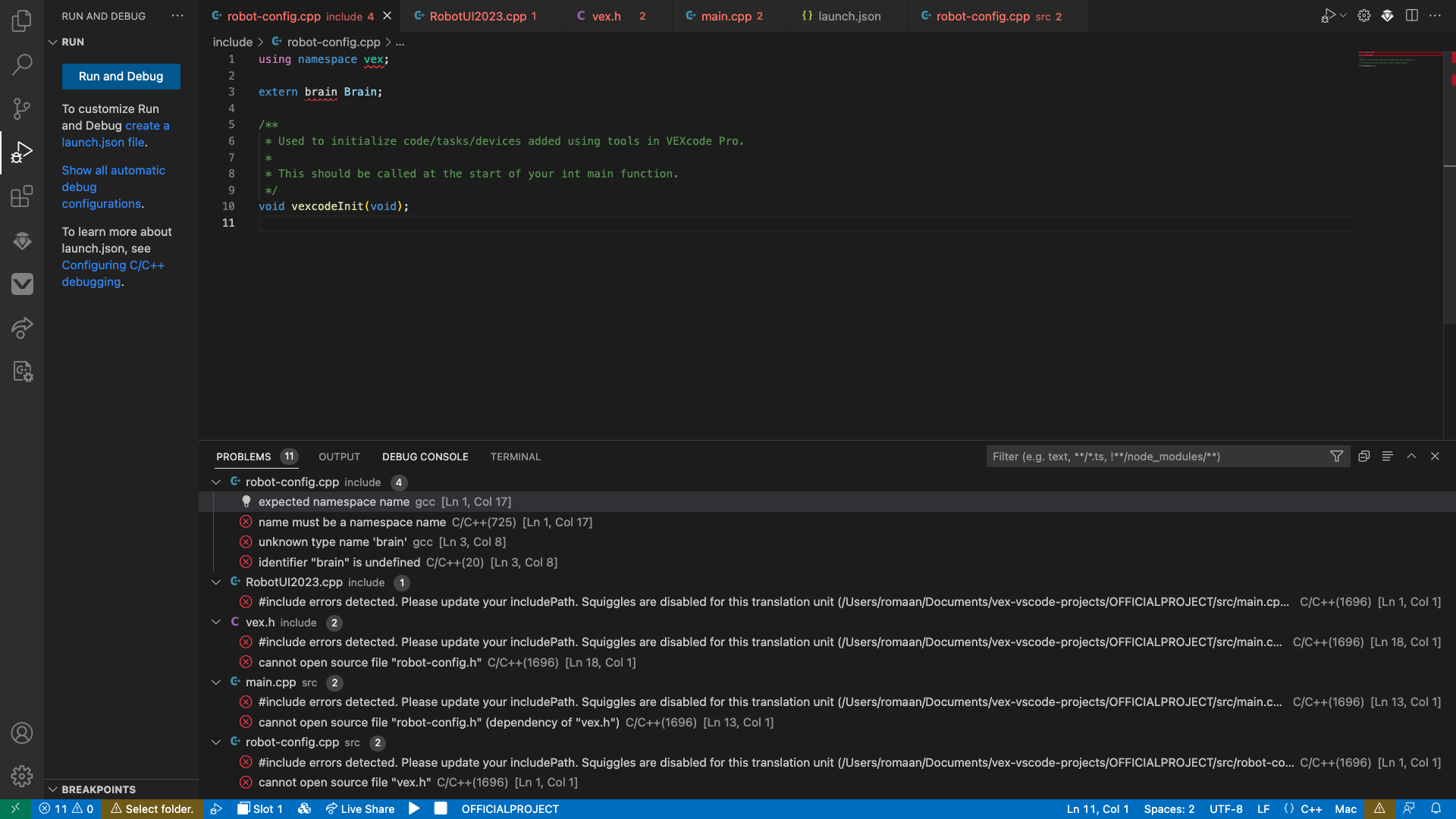Open the Search view icon
This screenshot has width=1456, height=819.
coord(22,64)
